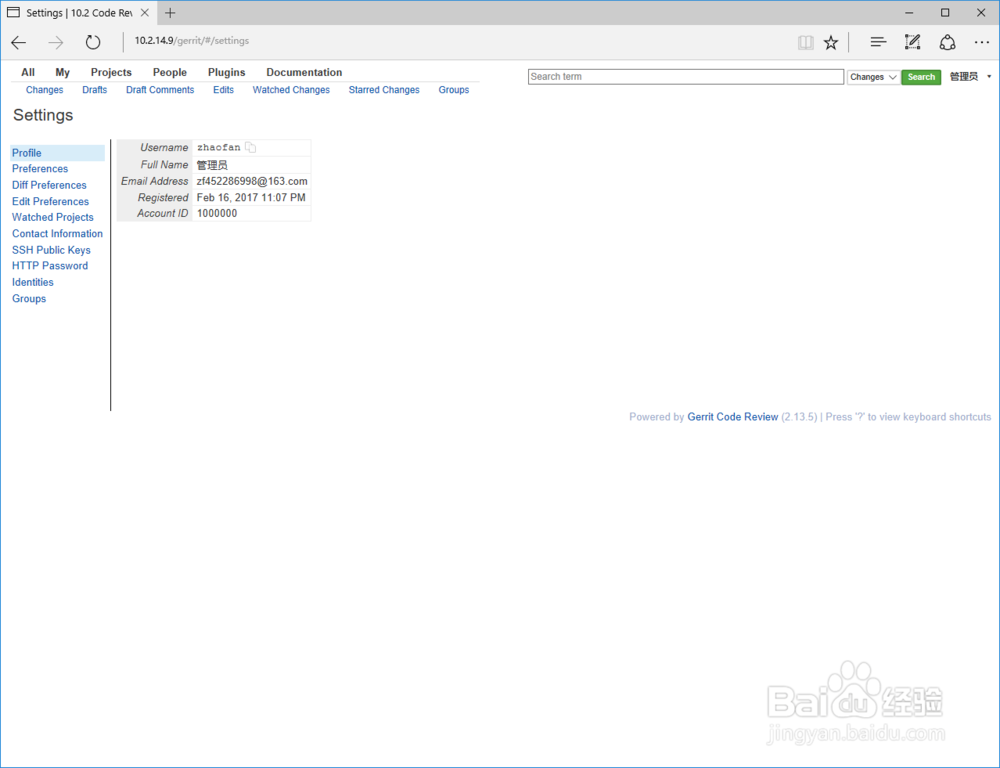Screen dimensions: 1000x768
Task: Click the Registered date Feb 16, 2017
Action: point(251,198)
